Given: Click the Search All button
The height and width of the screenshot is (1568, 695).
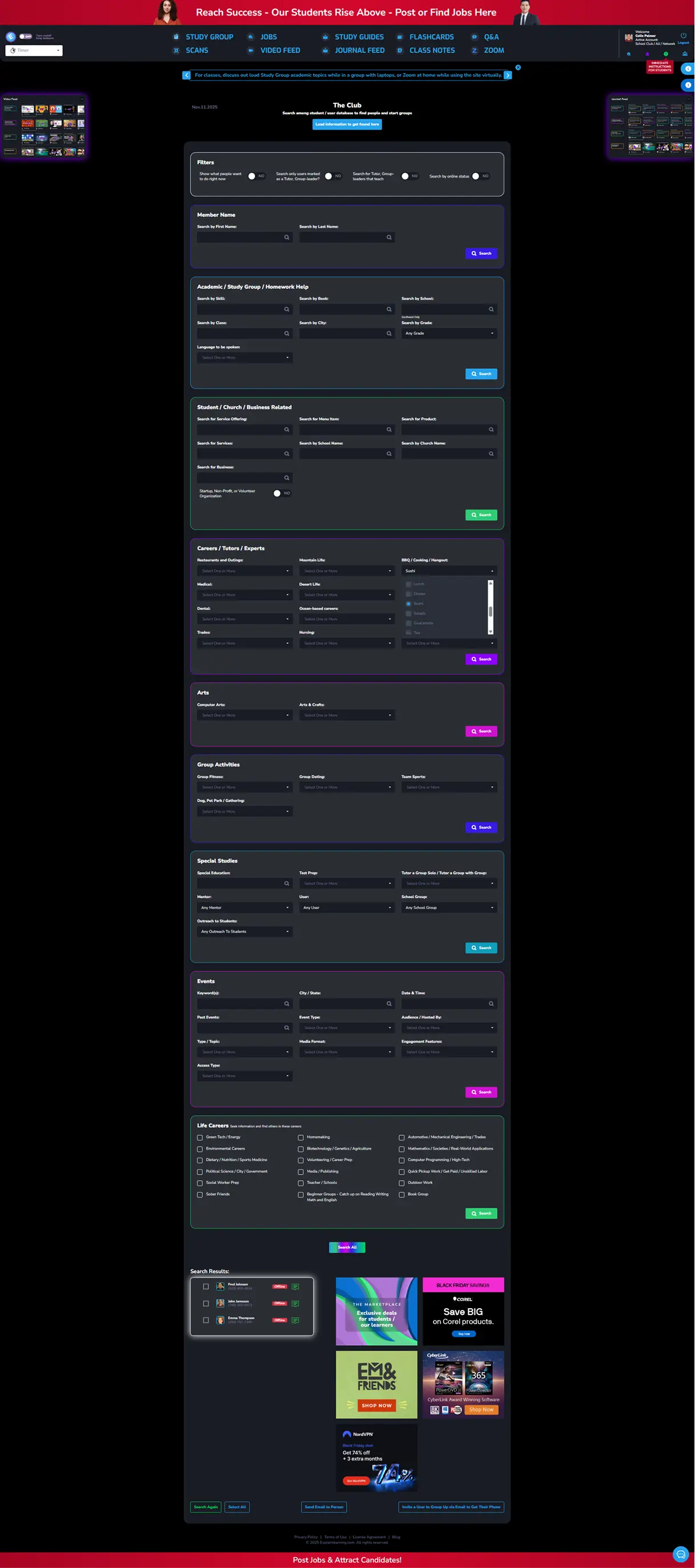Looking at the screenshot, I should pyautogui.click(x=347, y=1247).
